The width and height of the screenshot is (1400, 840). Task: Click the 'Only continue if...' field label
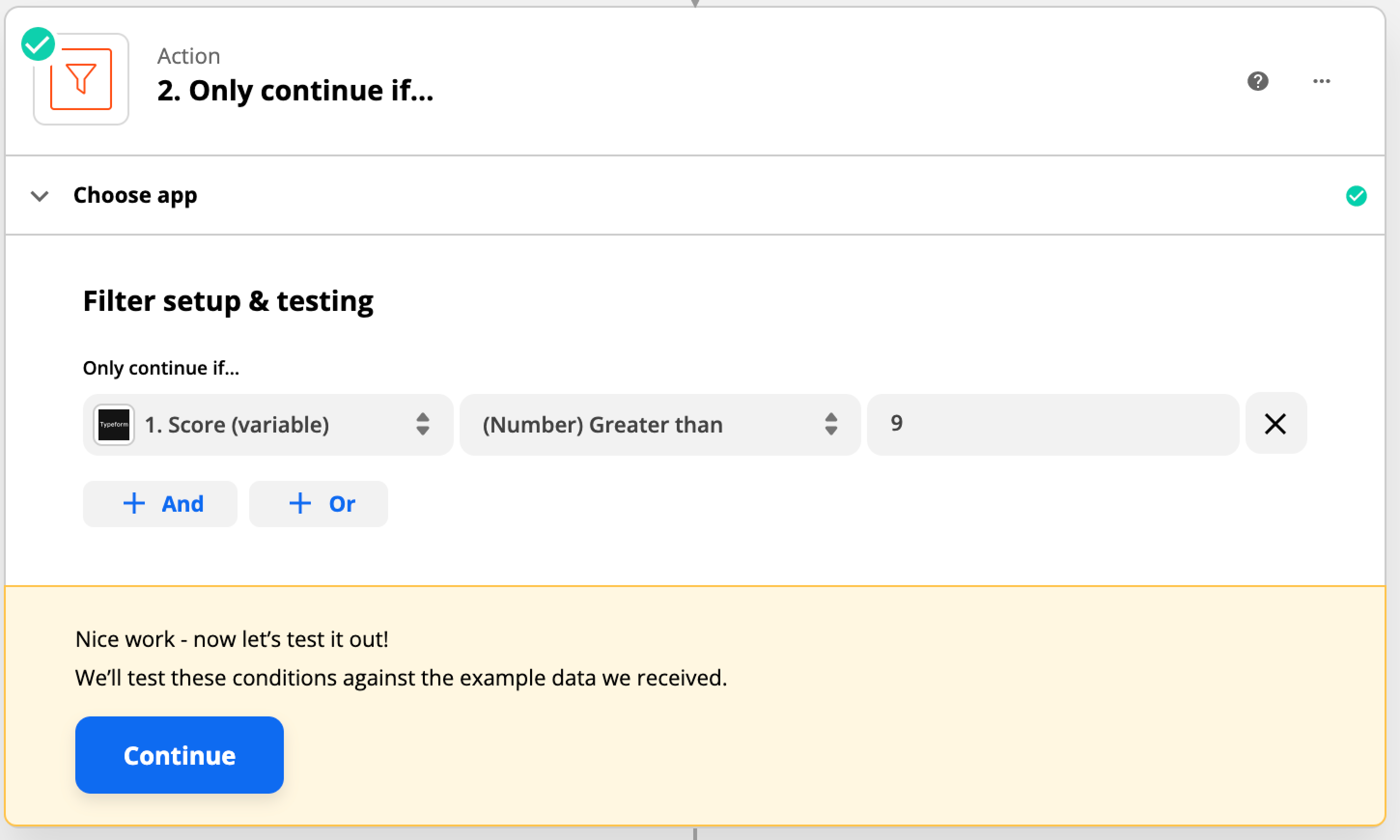(x=161, y=368)
